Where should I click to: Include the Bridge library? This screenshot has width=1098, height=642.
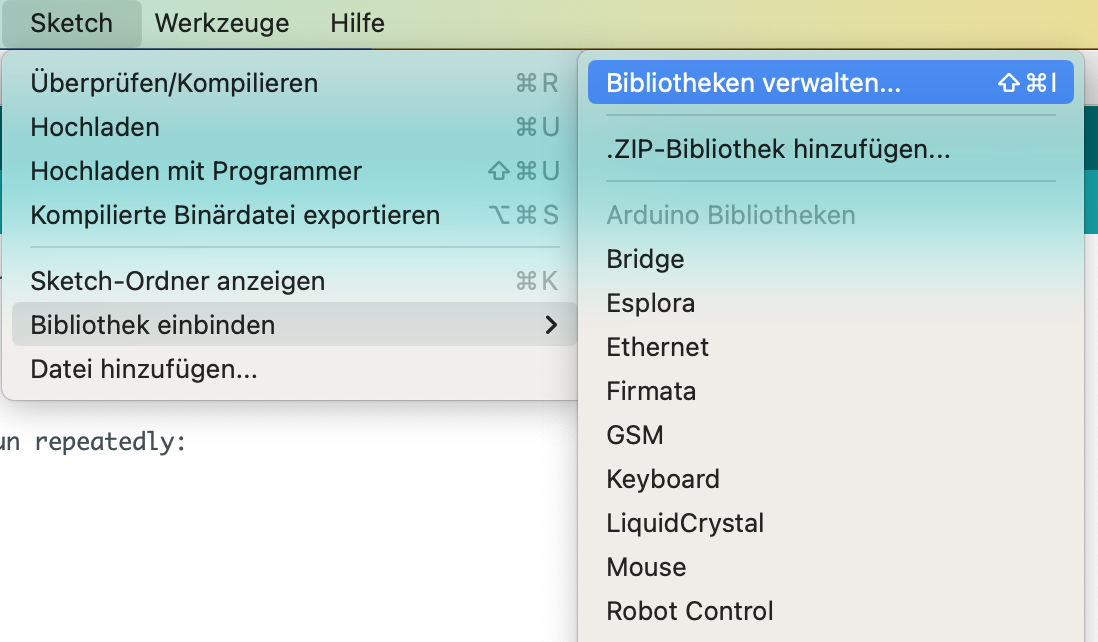(645, 259)
